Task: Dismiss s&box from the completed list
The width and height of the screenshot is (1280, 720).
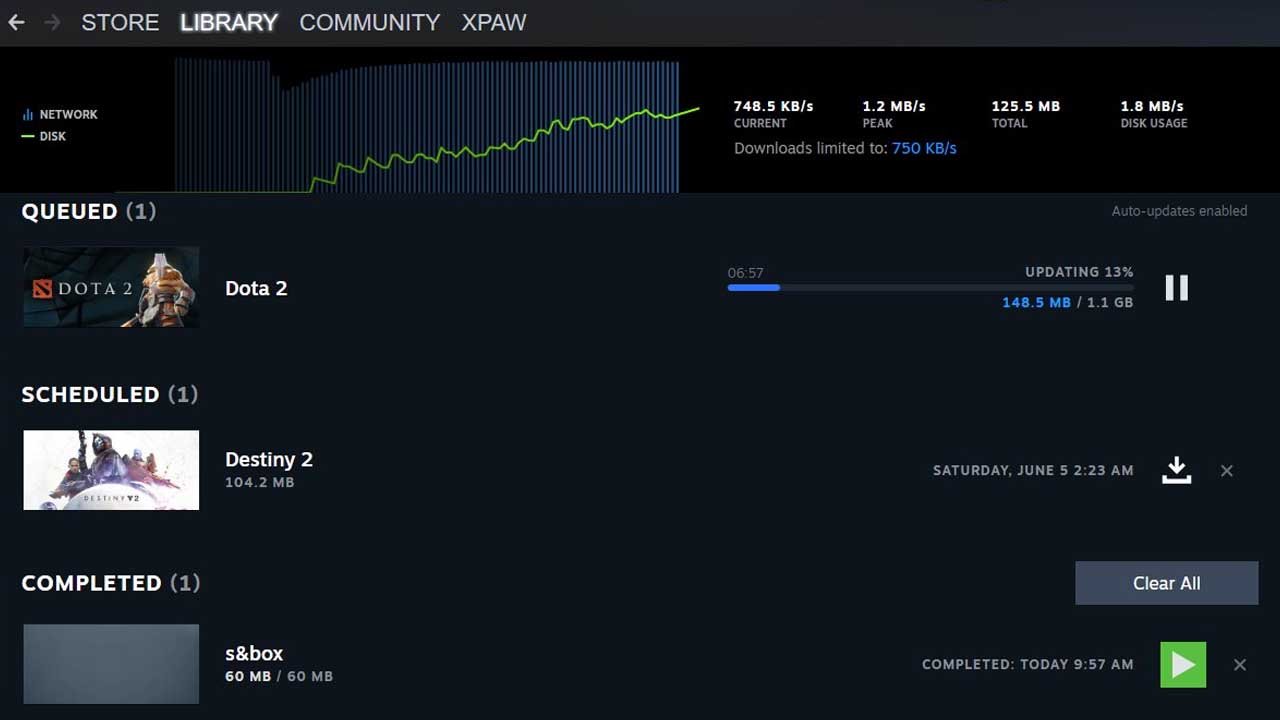Action: point(1241,664)
